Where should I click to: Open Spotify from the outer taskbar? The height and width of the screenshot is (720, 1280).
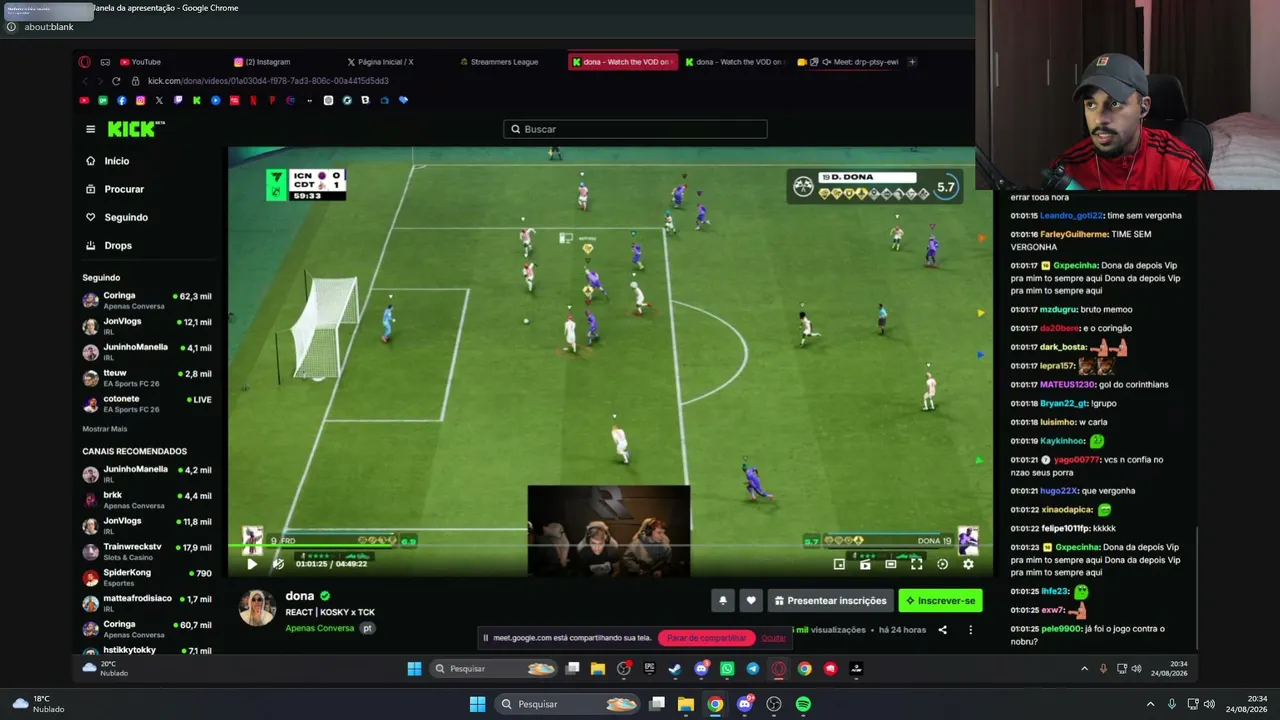(x=803, y=704)
